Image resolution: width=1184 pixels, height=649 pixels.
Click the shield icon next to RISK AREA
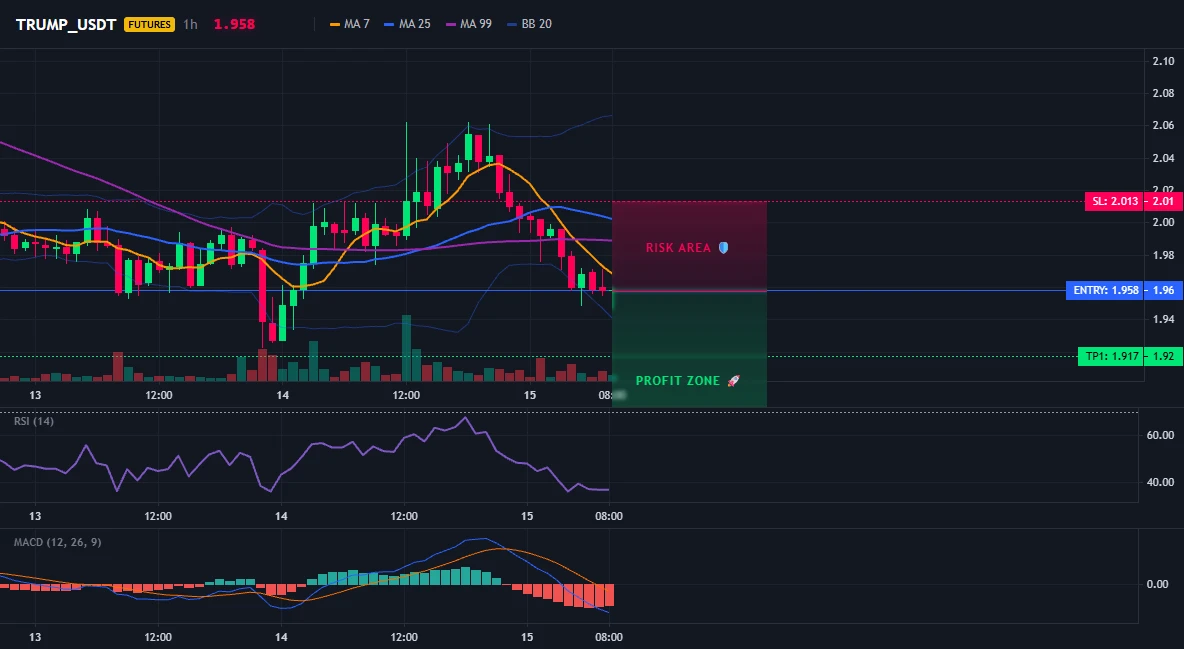tap(723, 247)
